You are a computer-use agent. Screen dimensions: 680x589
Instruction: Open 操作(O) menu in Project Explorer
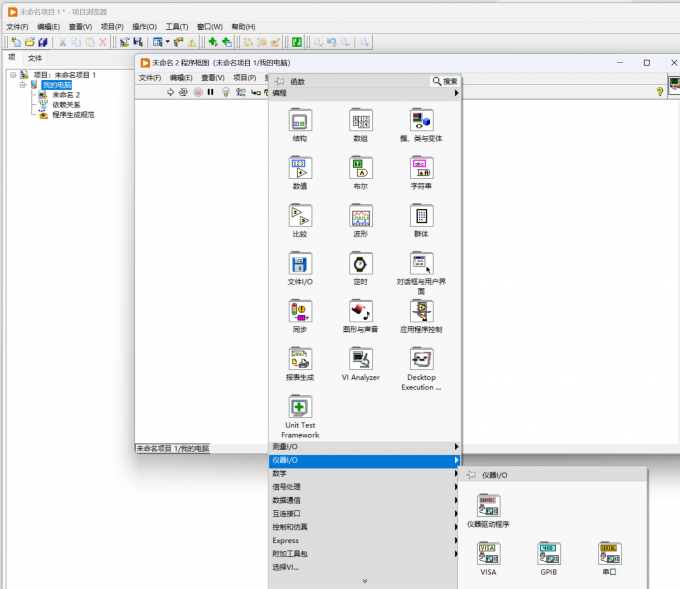(144, 27)
